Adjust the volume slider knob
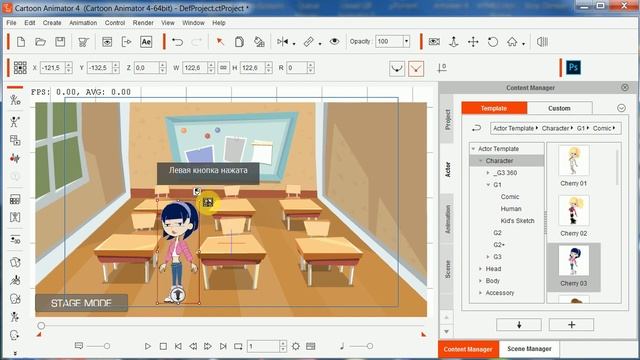The image size is (640, 360). click(x=369, y=346)
